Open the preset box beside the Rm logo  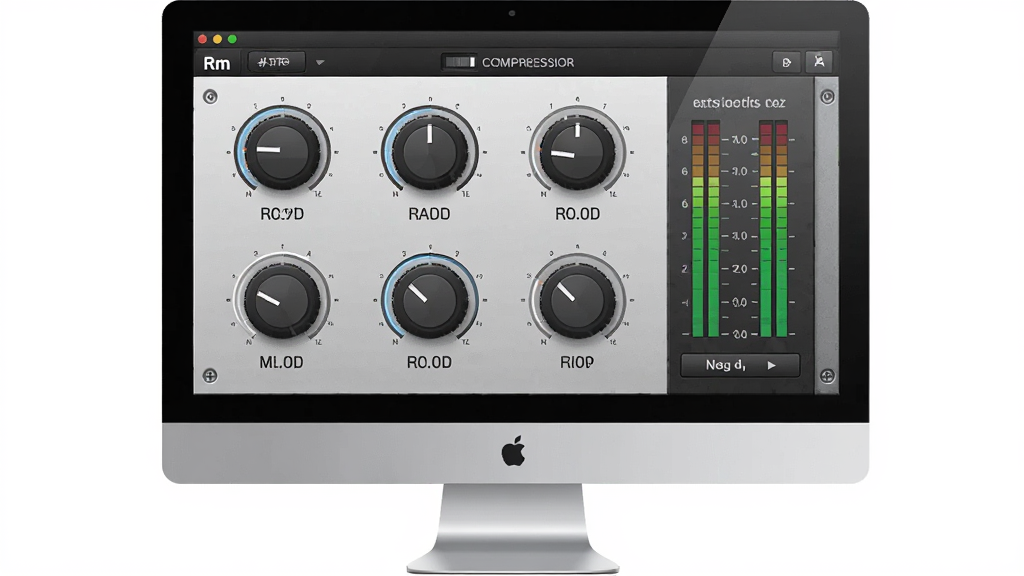[276, 63]
